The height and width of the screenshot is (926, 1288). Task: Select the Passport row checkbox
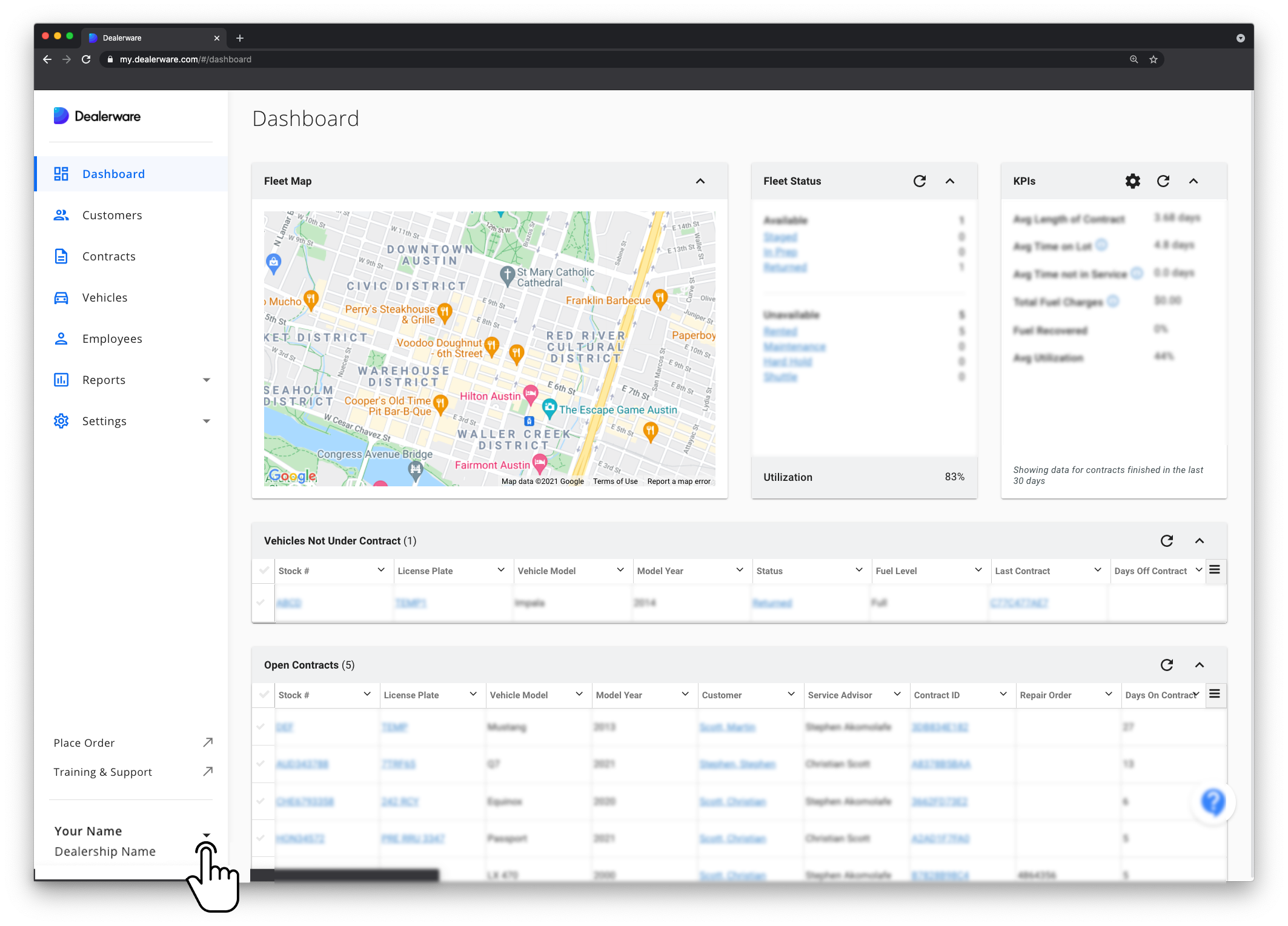tap(261, 838)
